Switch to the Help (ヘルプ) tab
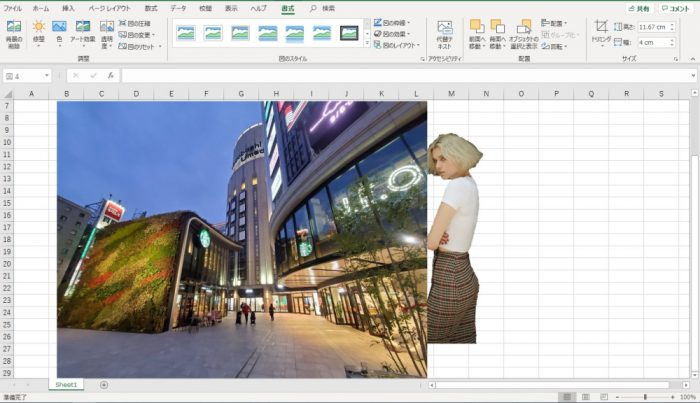The width and height of the screenshot is (700, 403). 258,8
